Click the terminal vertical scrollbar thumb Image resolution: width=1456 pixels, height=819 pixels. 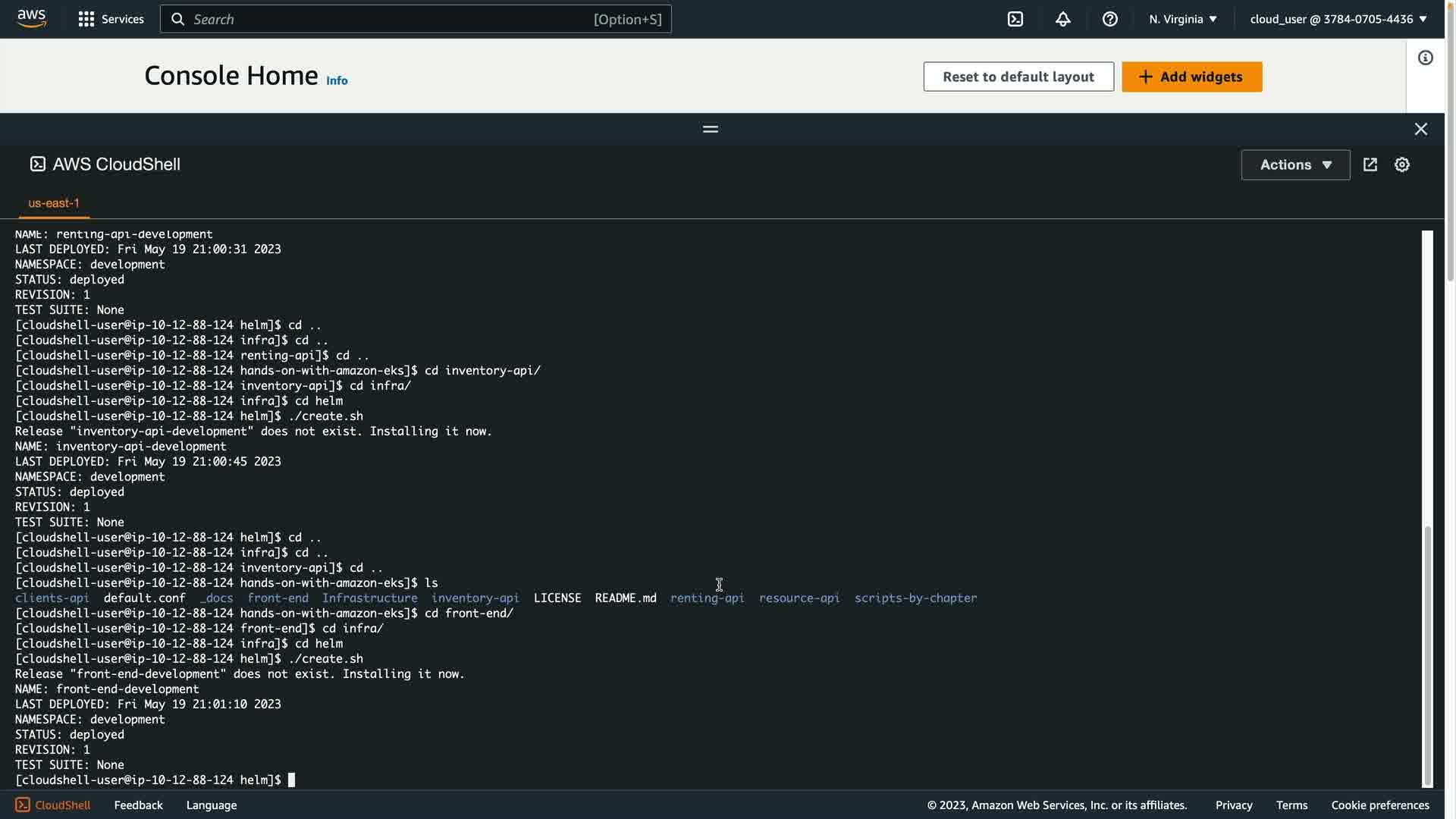pyautogui.click(x=1427, y=656)
